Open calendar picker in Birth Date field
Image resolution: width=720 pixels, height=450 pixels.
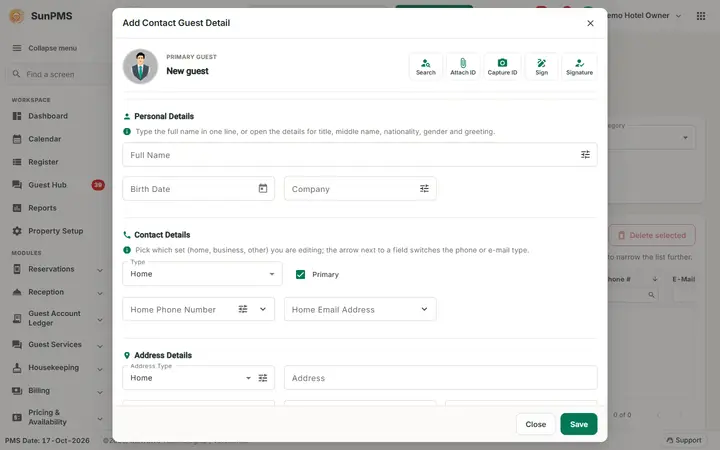tap(263, 188)
